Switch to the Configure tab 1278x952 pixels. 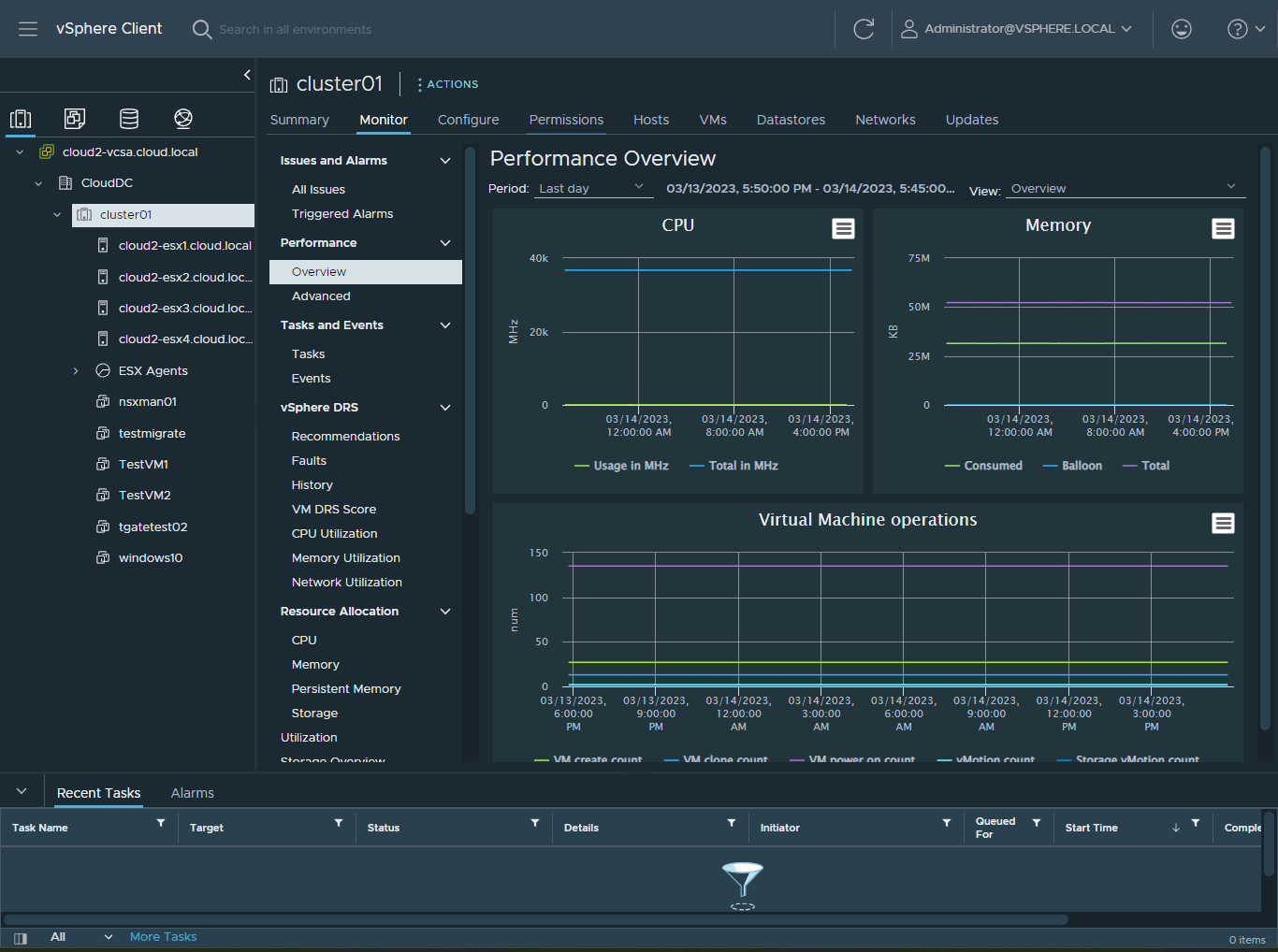[469, 120]
